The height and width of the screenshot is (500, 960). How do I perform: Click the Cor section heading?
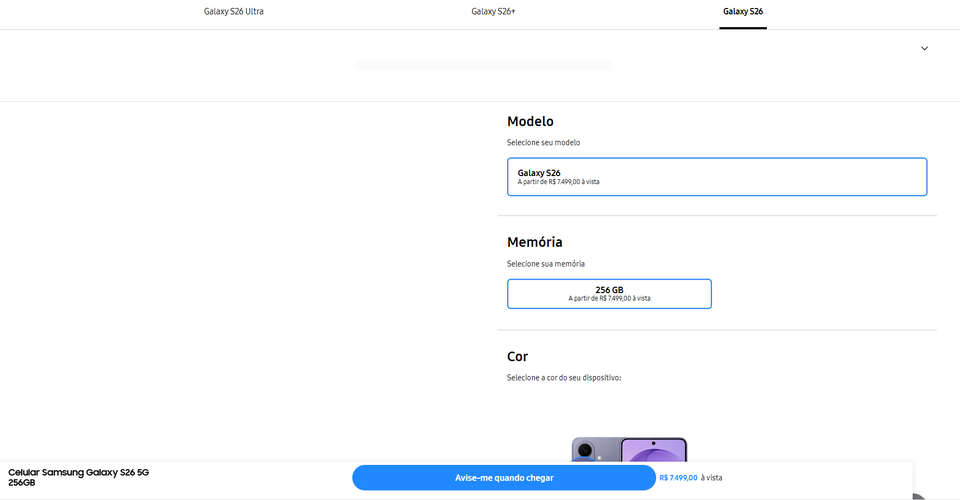point(517,356)
